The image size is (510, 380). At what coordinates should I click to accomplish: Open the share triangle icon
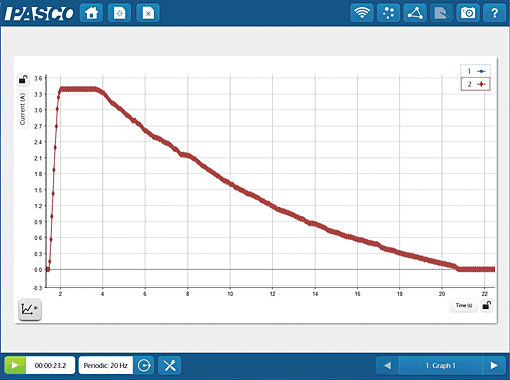[415, 13]
